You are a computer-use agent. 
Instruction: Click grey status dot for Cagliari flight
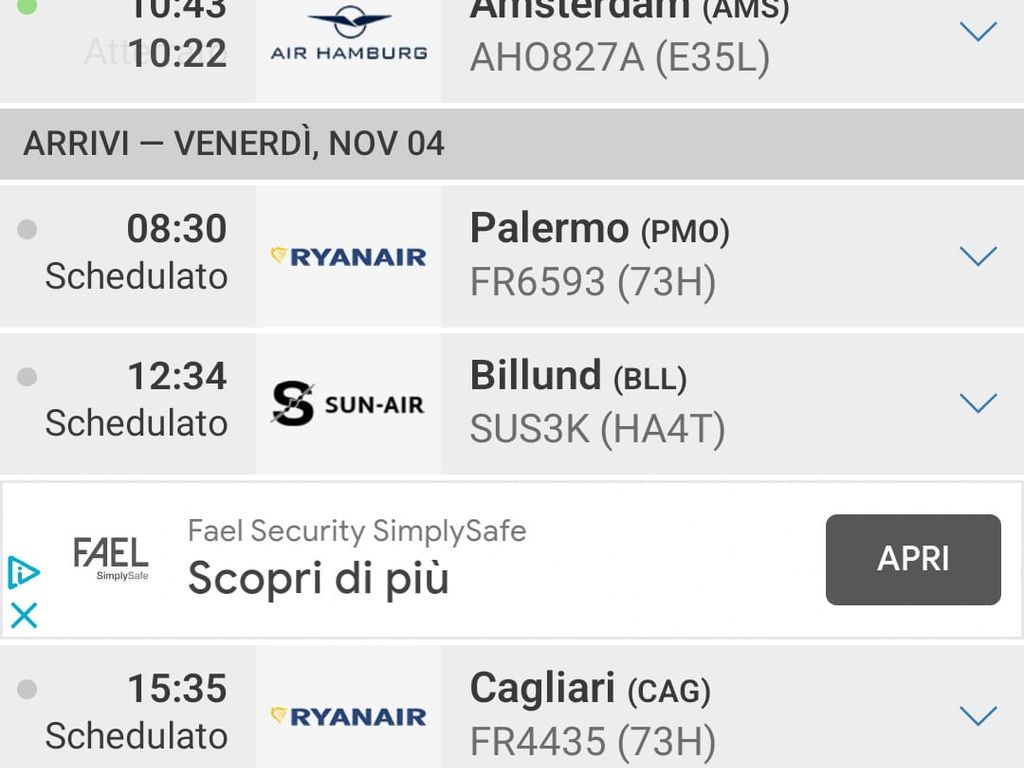pyautogui.click(x=27, y=689)
